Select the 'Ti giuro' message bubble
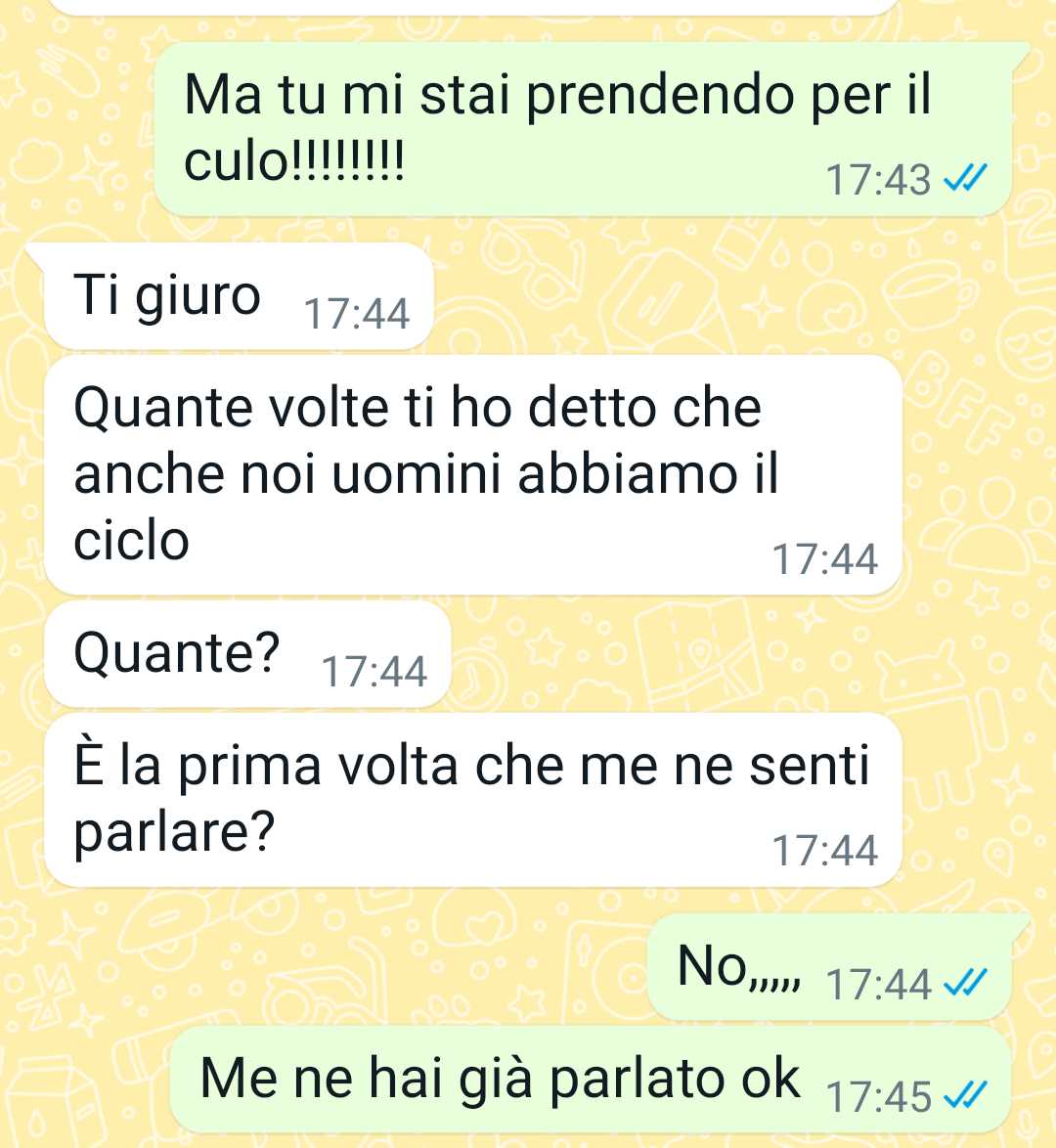Image resolution: width=1056 pixels, height=1148 pixels. coord(240,295)
